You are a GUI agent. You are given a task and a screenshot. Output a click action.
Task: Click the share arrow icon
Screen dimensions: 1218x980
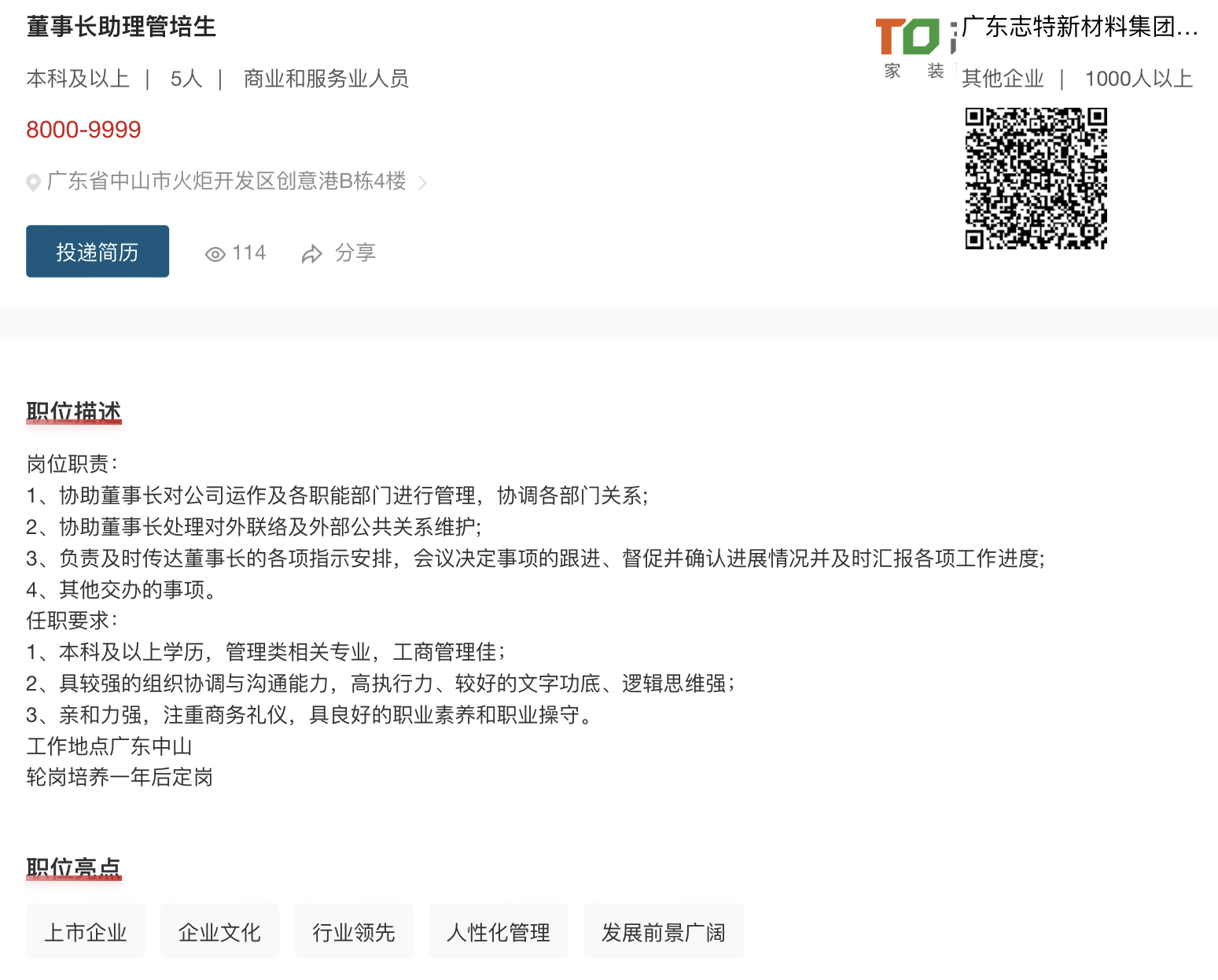pyautogui.click(x=312, y=254)
